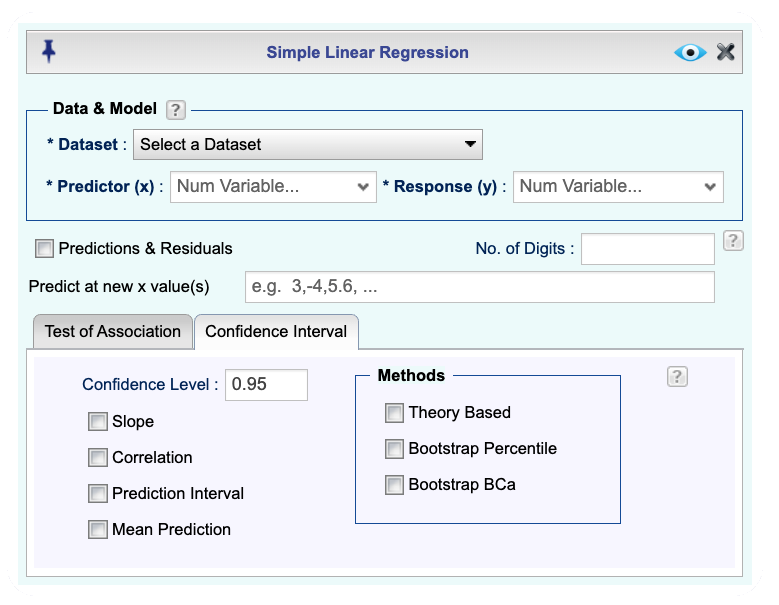Open help for Data & Model
The width and height of the screenshot is (779, 605).
click(175, 110)
